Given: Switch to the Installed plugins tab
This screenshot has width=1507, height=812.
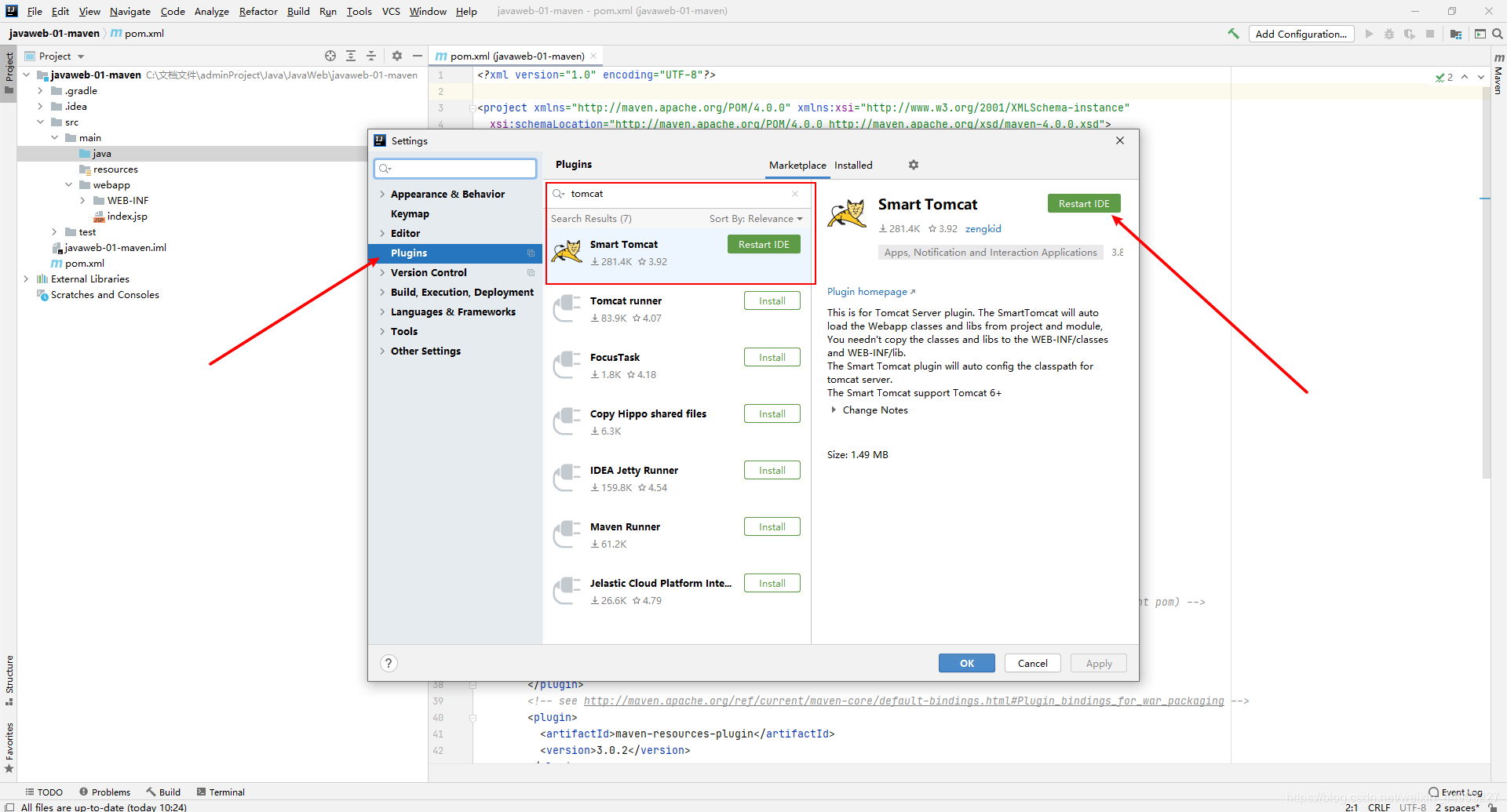Looking at the screenshot, I should point(853,165).
